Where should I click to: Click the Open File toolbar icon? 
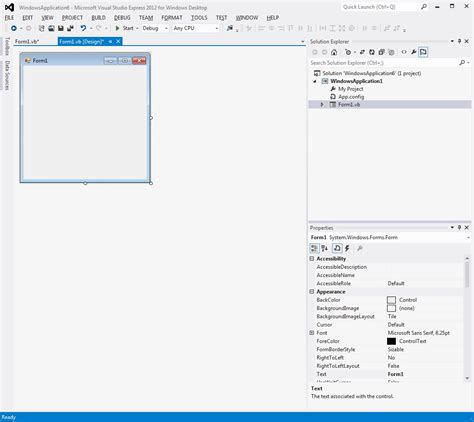click(51, 28)
